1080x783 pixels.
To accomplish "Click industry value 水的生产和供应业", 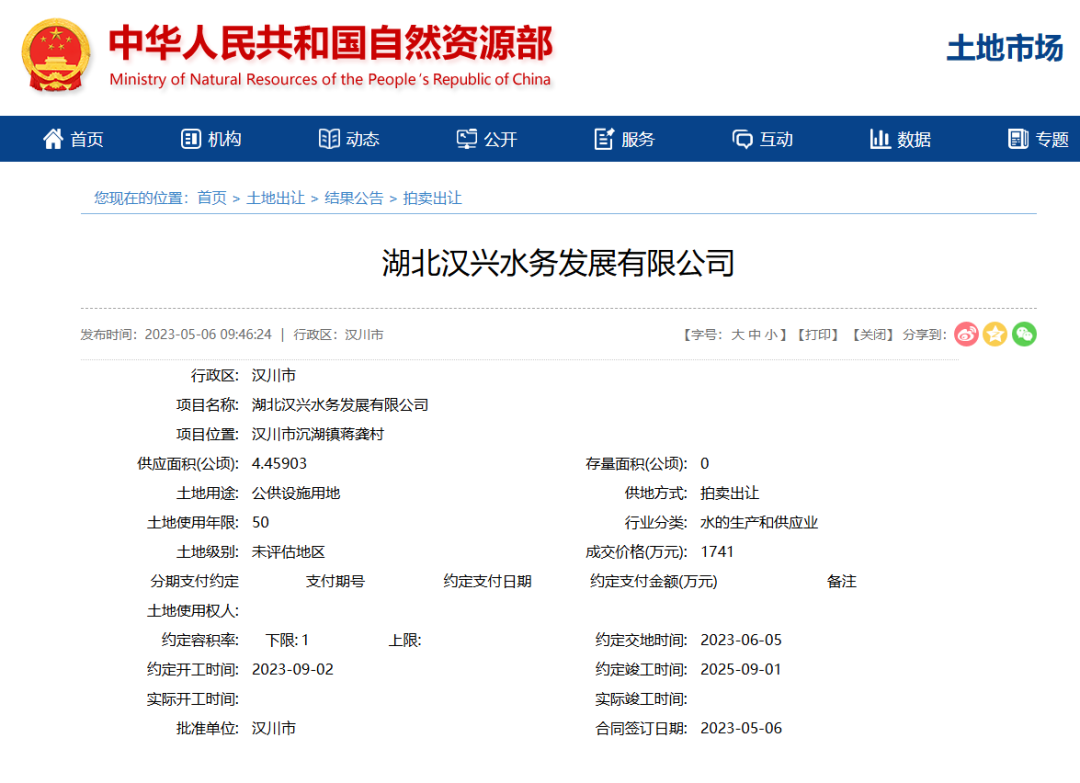I will tap(759, 523).
